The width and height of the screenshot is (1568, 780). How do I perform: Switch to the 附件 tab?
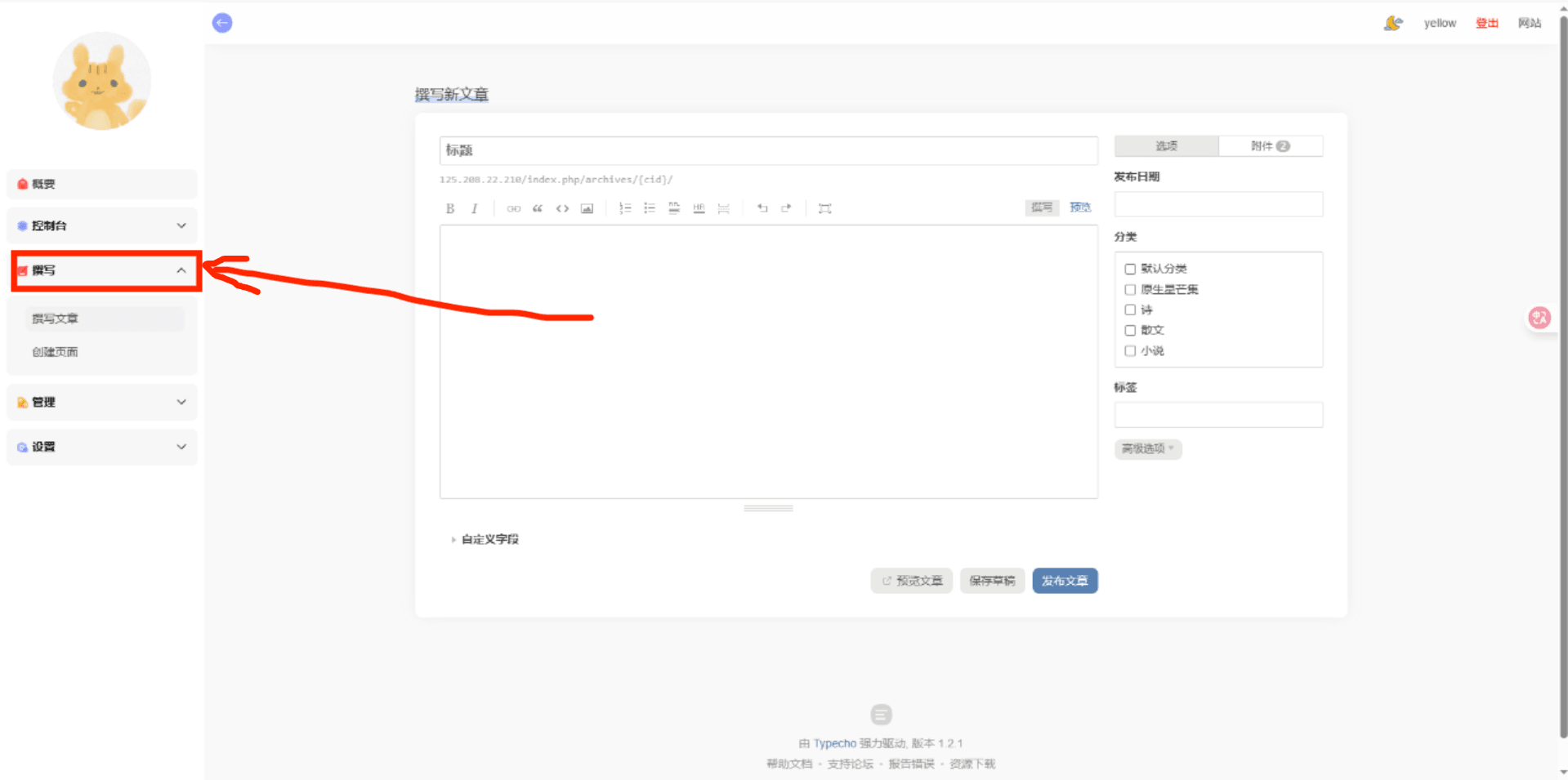[x=1270, y=146]
